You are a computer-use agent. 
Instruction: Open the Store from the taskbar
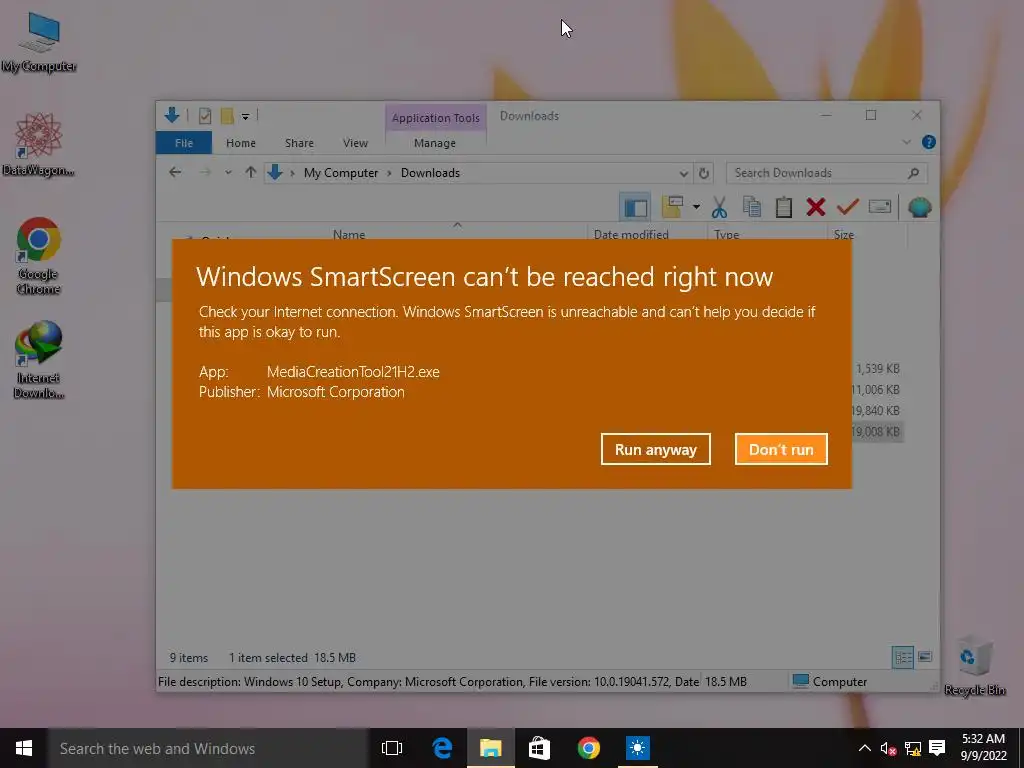coord(539,748)
